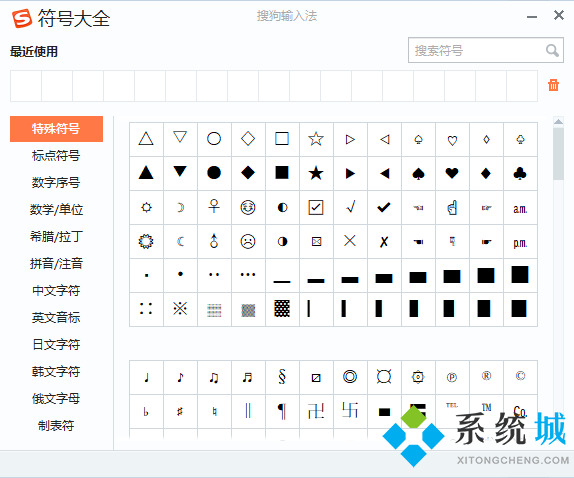574x478 pixels.
Task: Insert the bold checkmark symbol
Action: click(x=384, y=208)
